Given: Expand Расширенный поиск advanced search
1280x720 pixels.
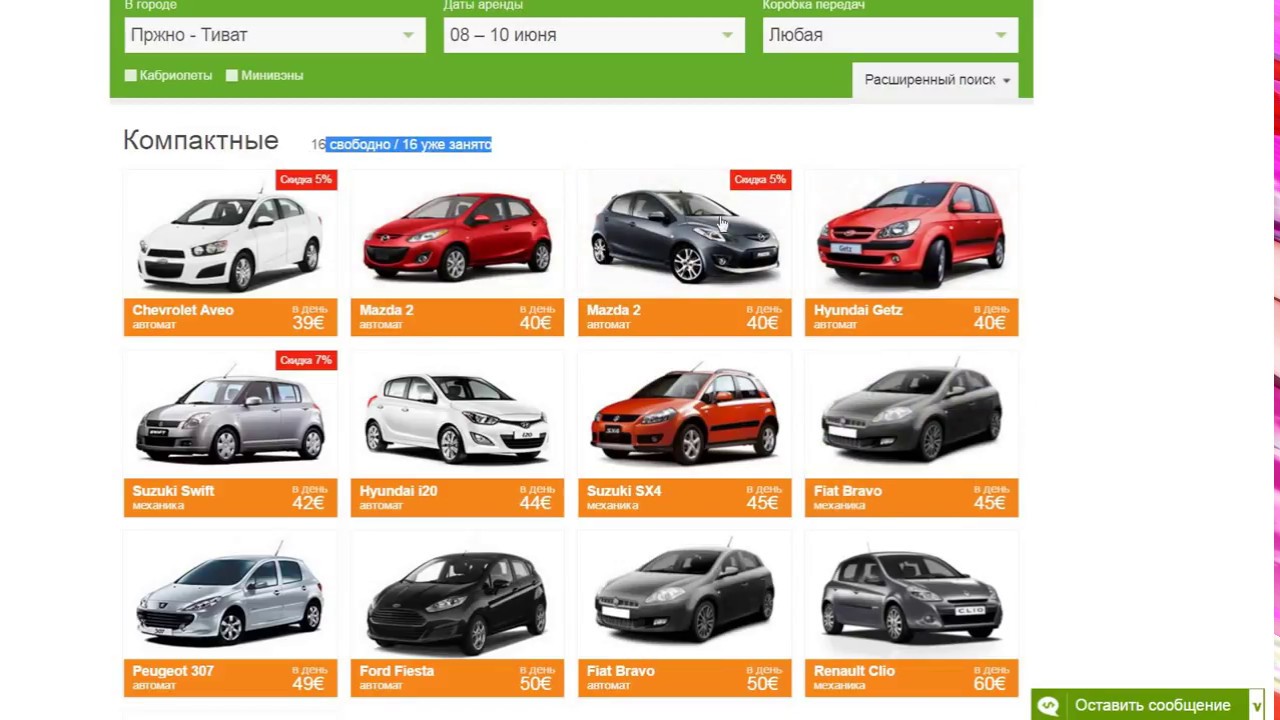Looking at the screenshot, I should (936, 80).
